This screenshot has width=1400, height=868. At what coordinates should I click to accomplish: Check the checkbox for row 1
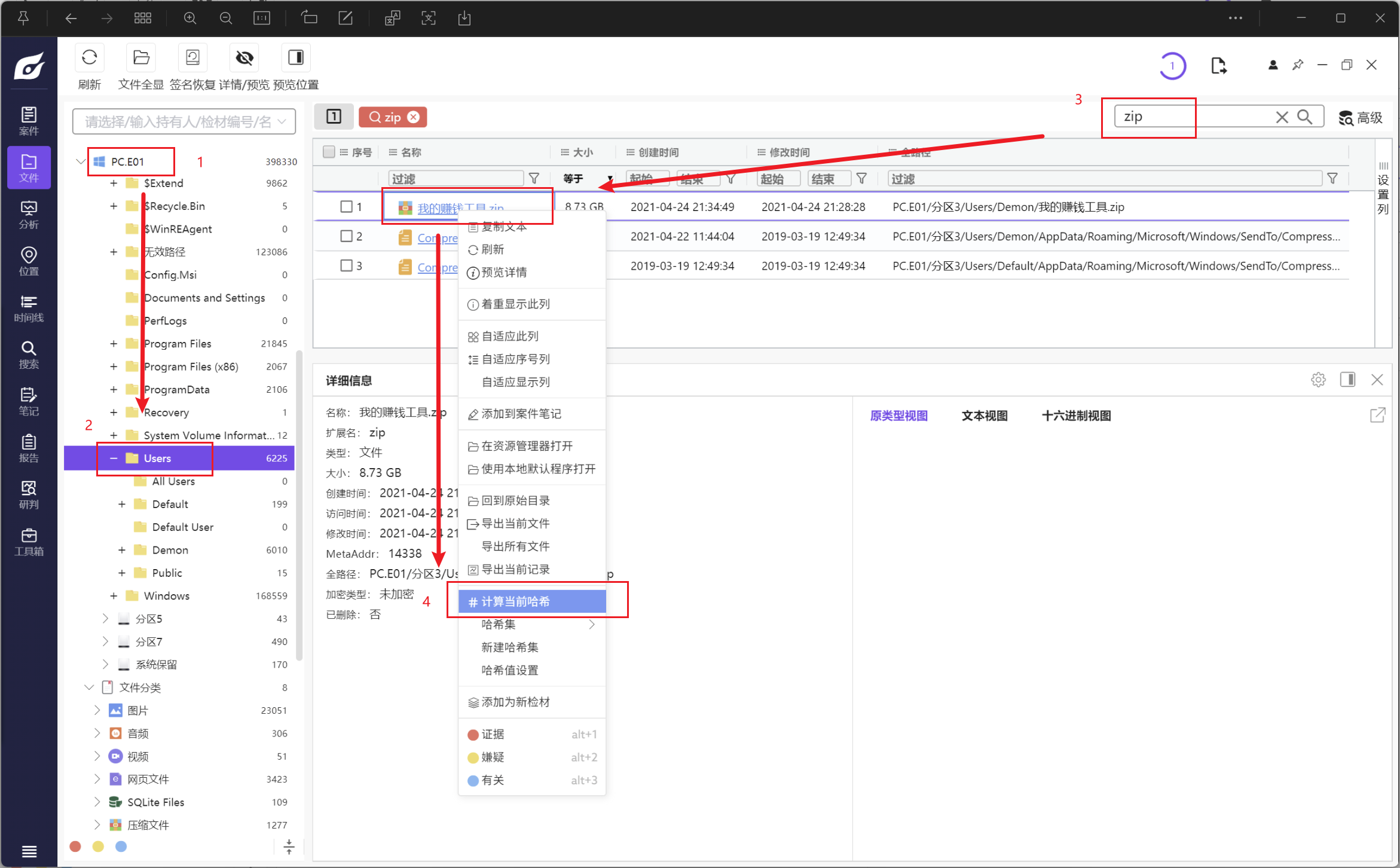(346, 207)
